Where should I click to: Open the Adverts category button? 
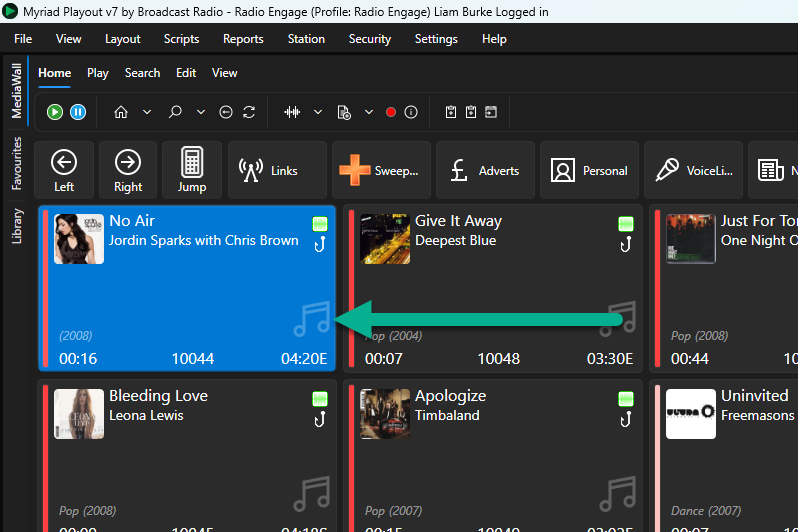[x=485, y=170]
